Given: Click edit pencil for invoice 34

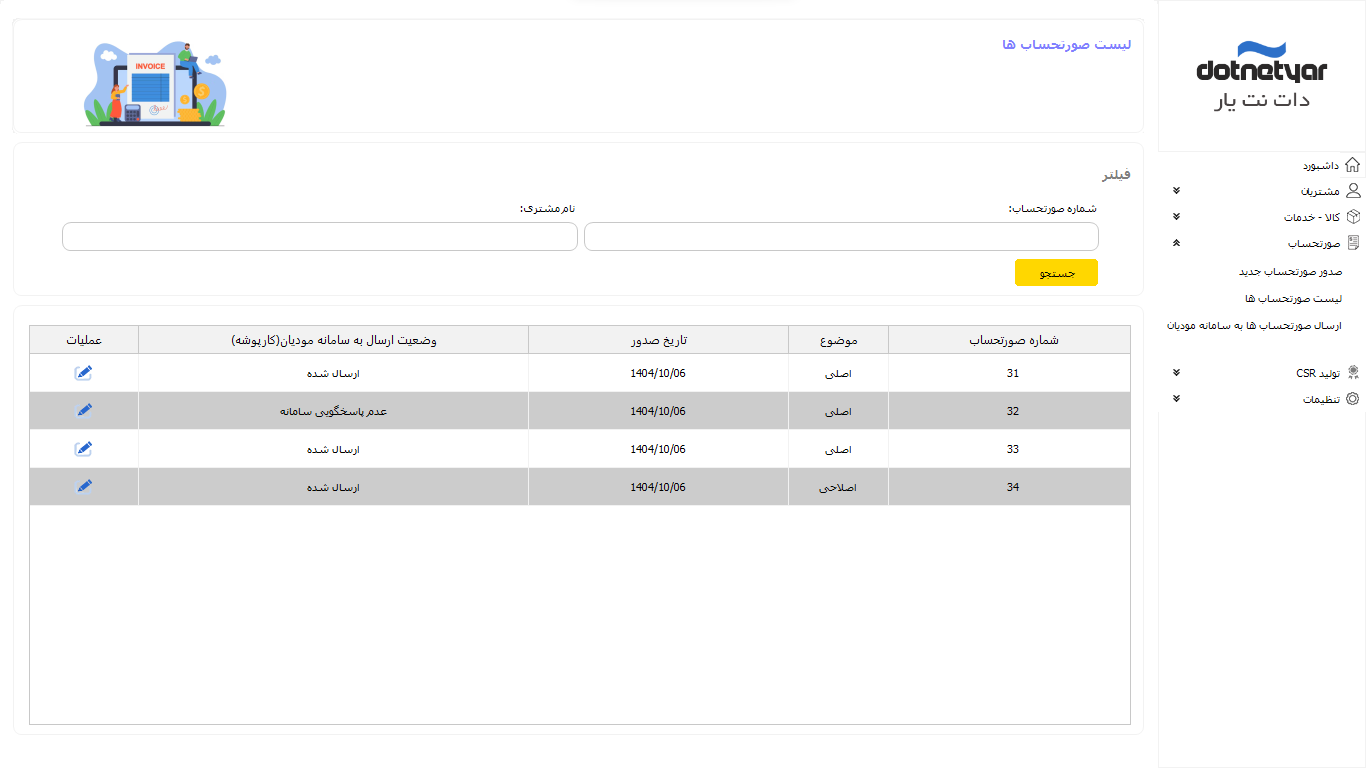Looking at the screenshot, I should point(84,487).
